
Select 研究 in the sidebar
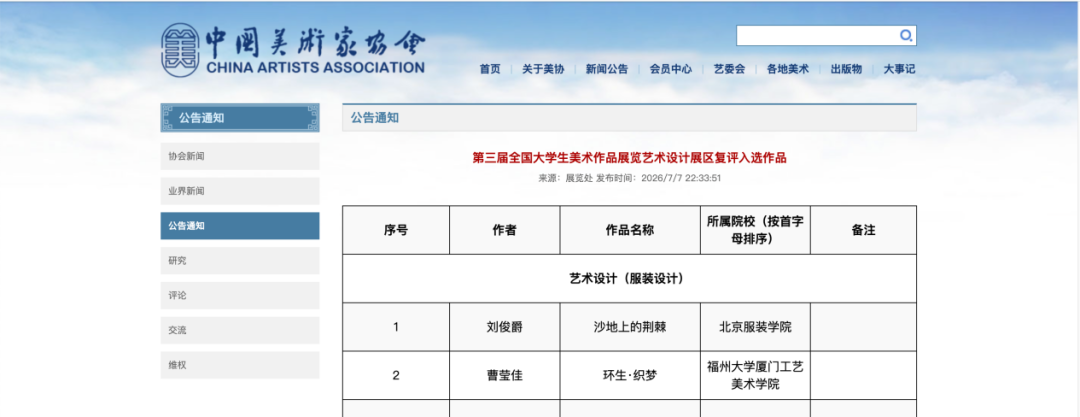click(240, 261)
